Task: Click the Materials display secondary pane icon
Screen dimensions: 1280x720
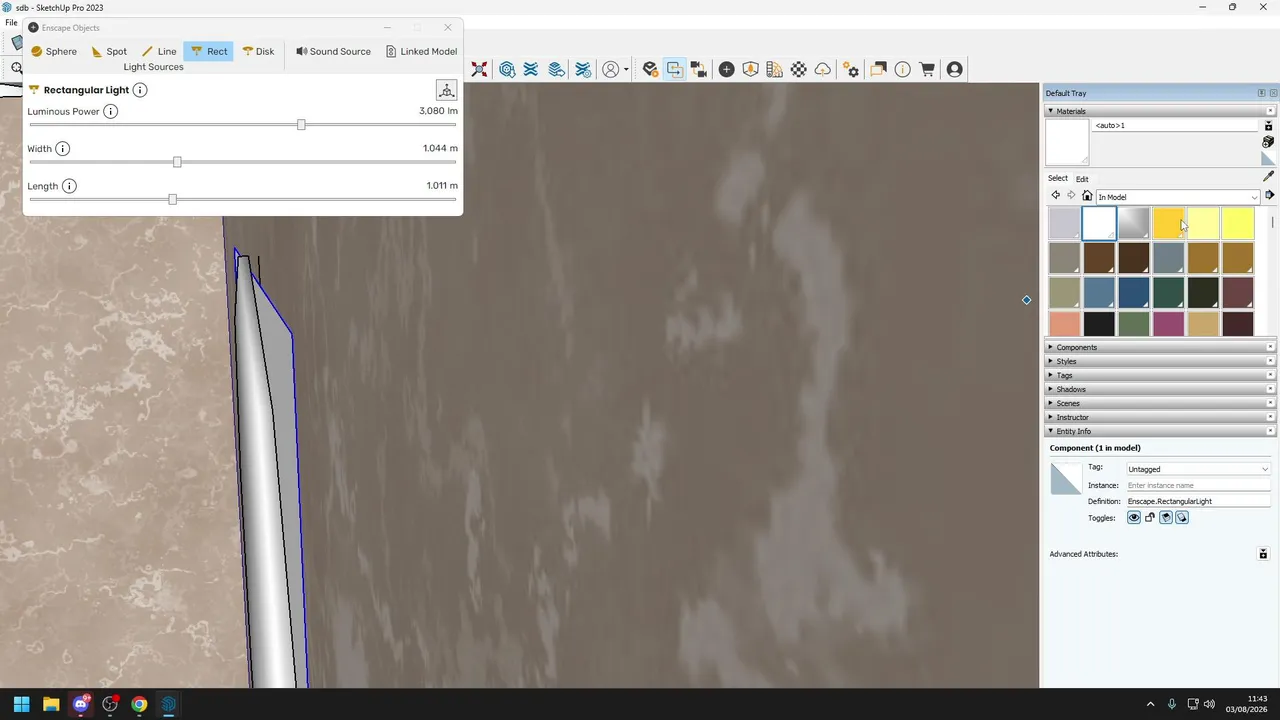Action: [1268, 126]
